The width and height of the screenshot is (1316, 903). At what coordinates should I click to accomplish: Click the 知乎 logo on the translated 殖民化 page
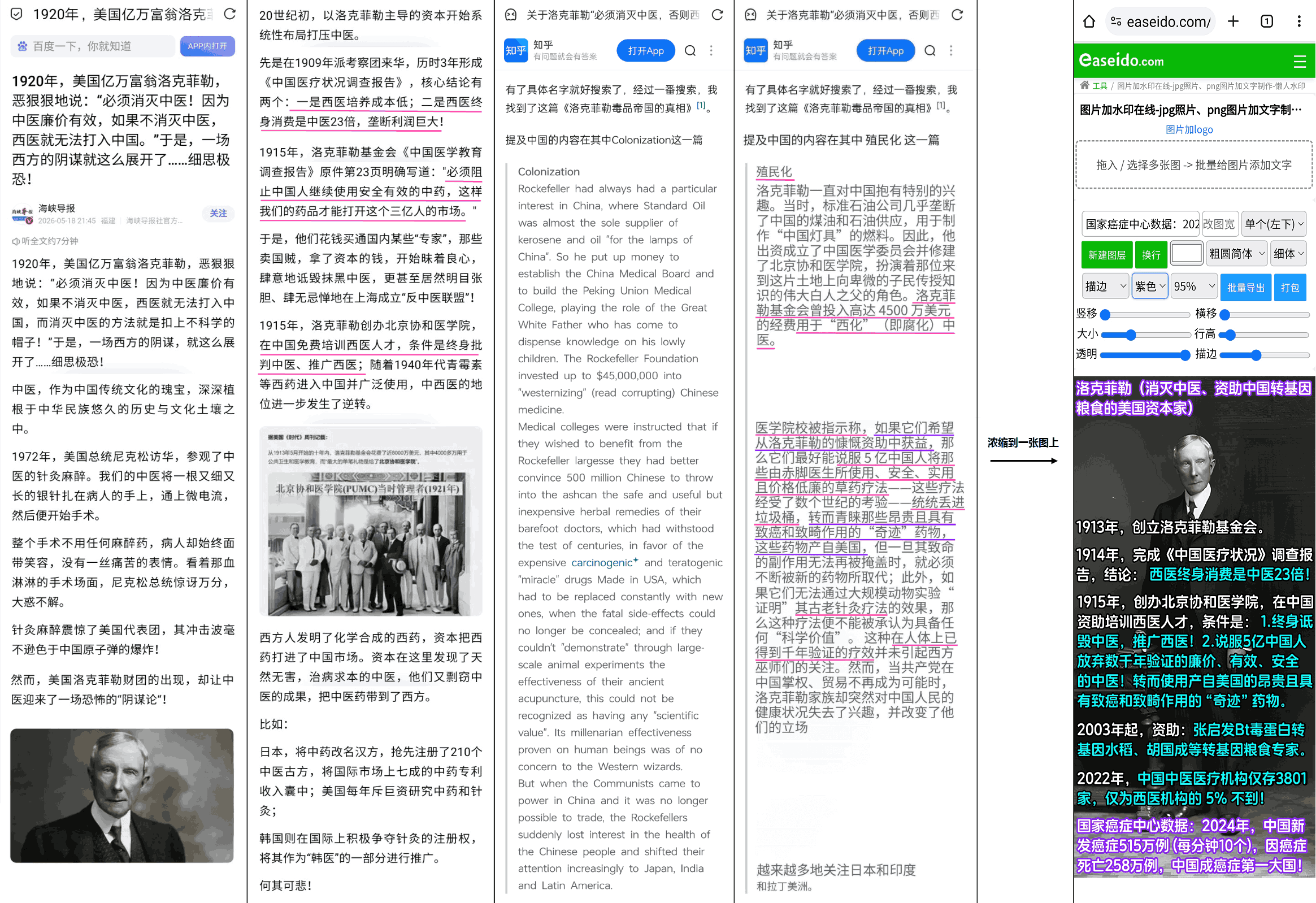(x=755, y=50)
